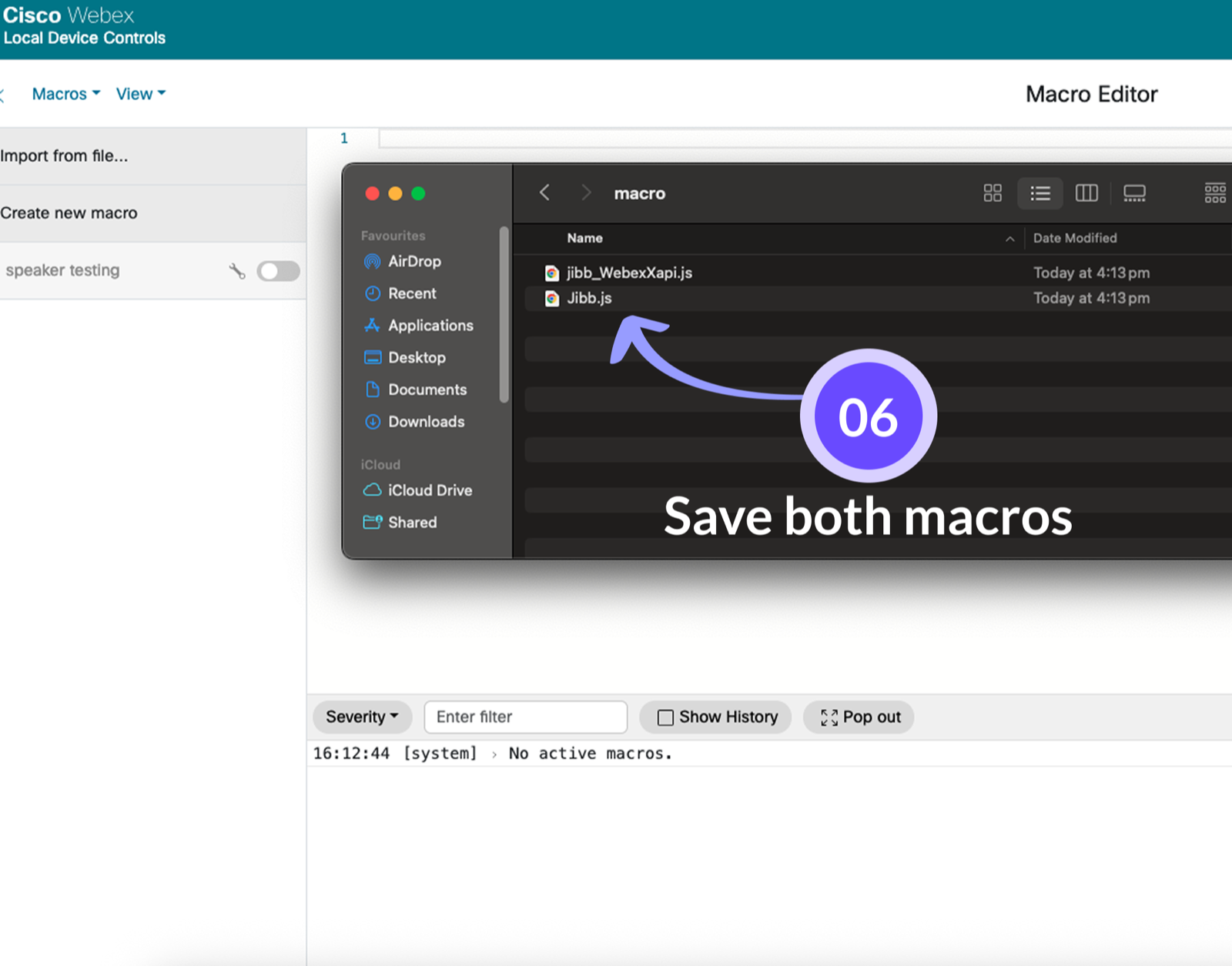1232x966 pixels.
Task: Click the Documents sidebar icon
Action: click(373, 389)
